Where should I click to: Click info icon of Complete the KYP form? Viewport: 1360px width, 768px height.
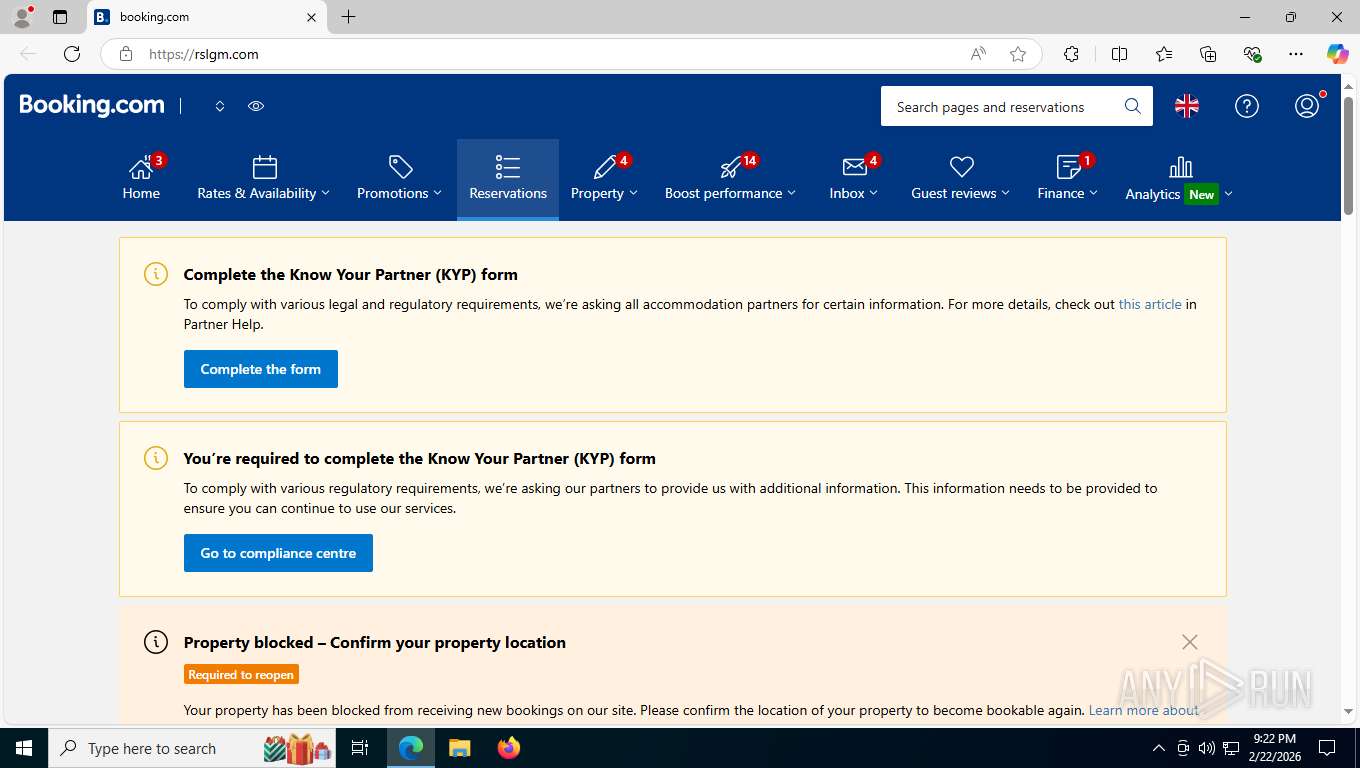(x=156, y=274)
